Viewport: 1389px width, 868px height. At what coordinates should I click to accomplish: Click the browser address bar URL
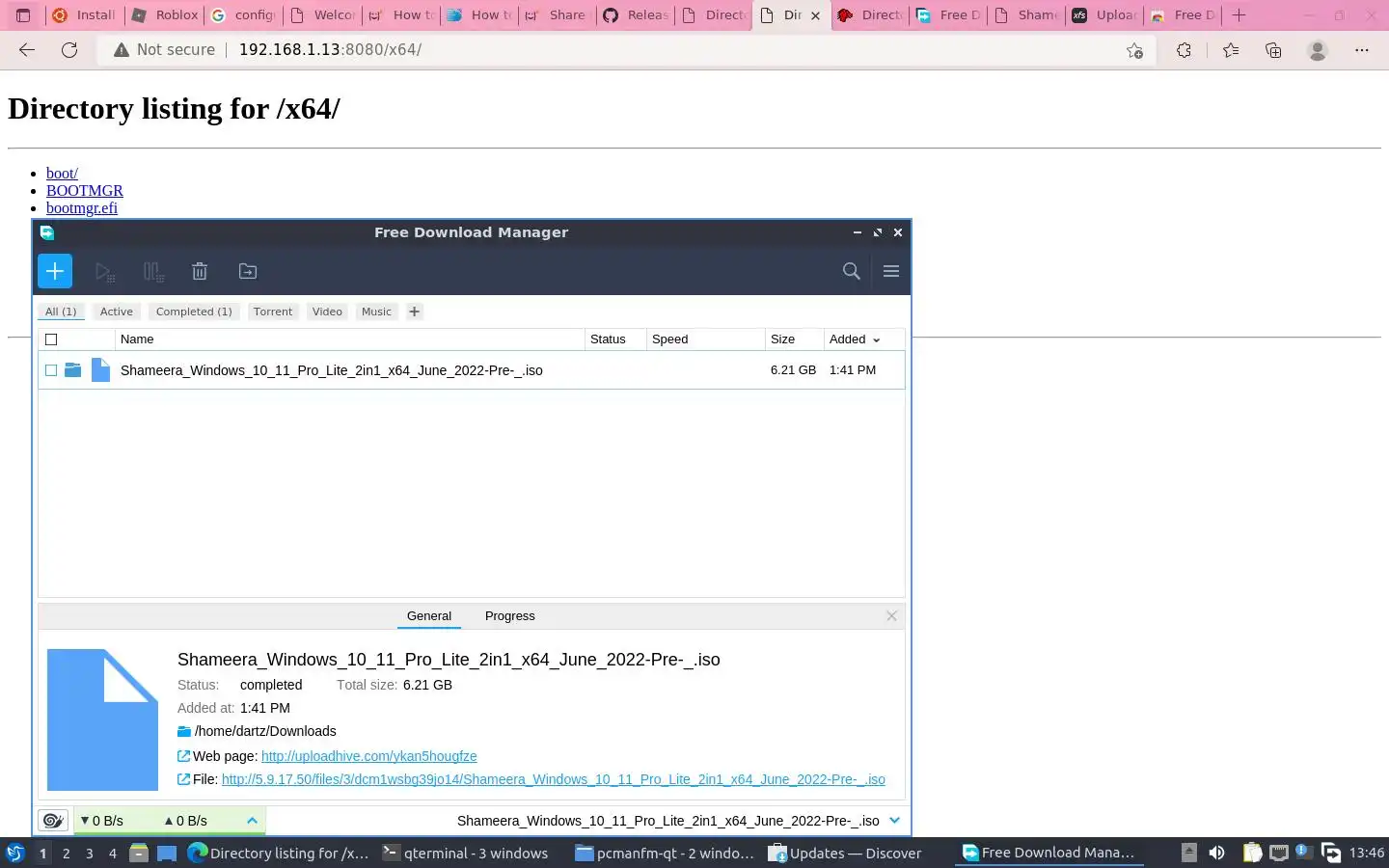click(330, 50)
